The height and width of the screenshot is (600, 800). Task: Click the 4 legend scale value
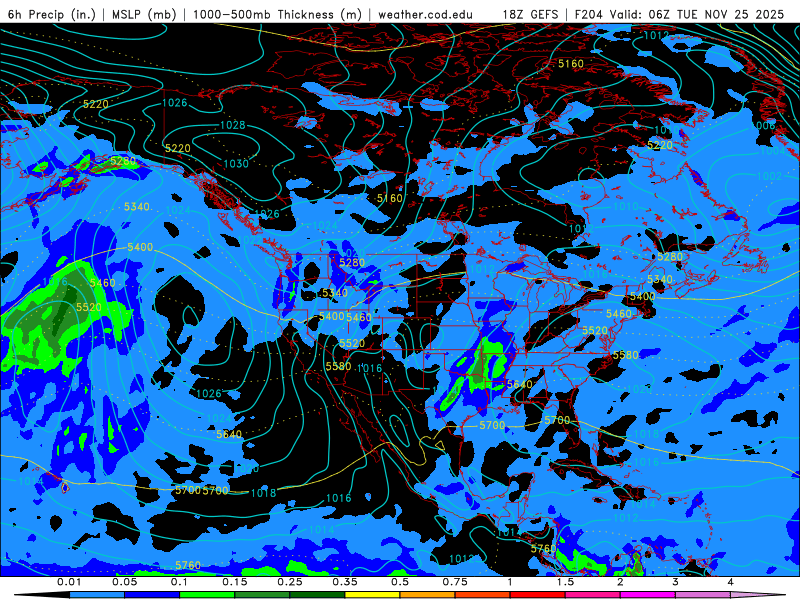click(x=731, y=582)
